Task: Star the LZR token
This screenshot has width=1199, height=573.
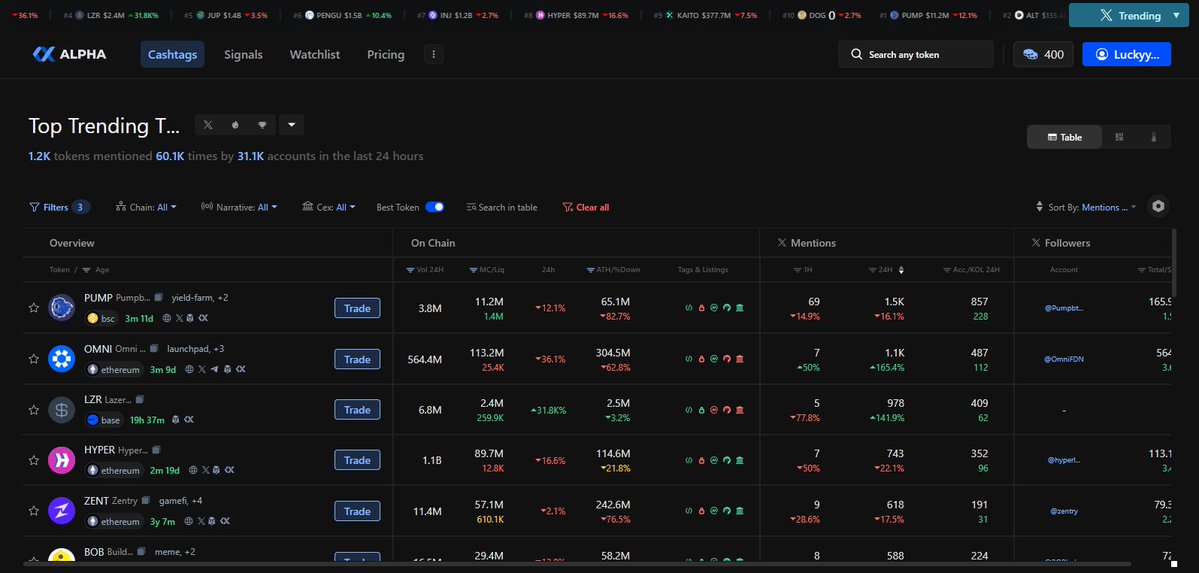Action: (34, 409)
